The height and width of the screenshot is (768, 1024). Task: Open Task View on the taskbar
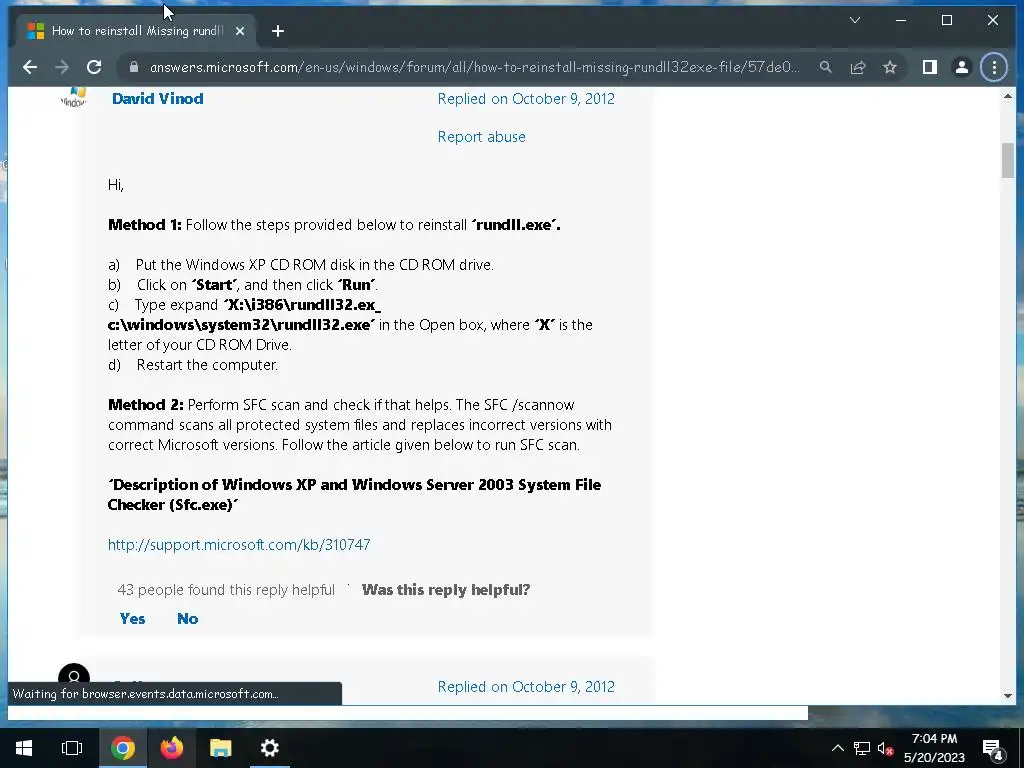click(72, 748)
